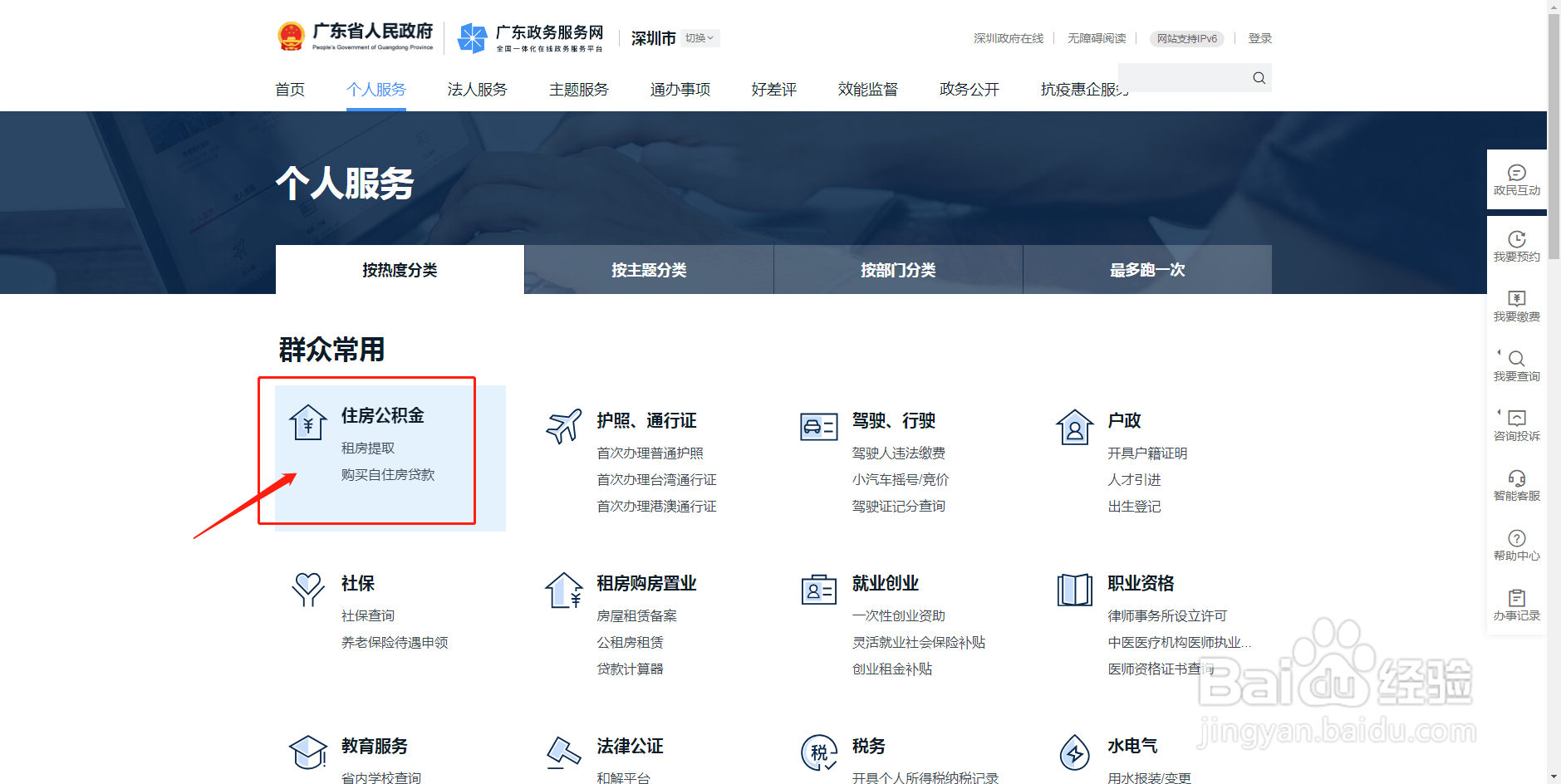Open the 政民互动 sidebar icon
Screen dimensions: 1561x784
(1517, 173)
